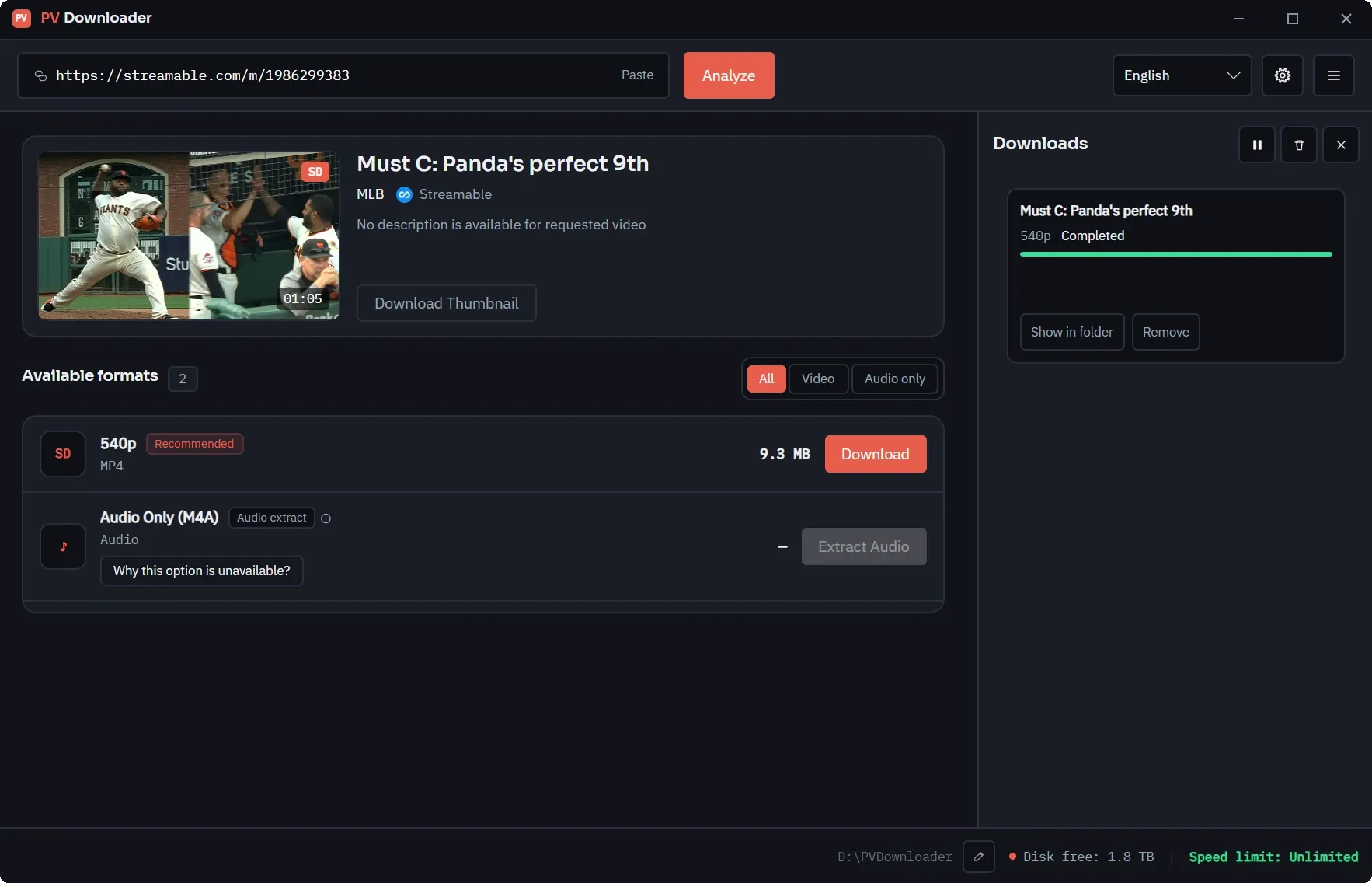Maximize the PV Downloader window
This screenshot has height=883, width=1372.
point(1293,19)
